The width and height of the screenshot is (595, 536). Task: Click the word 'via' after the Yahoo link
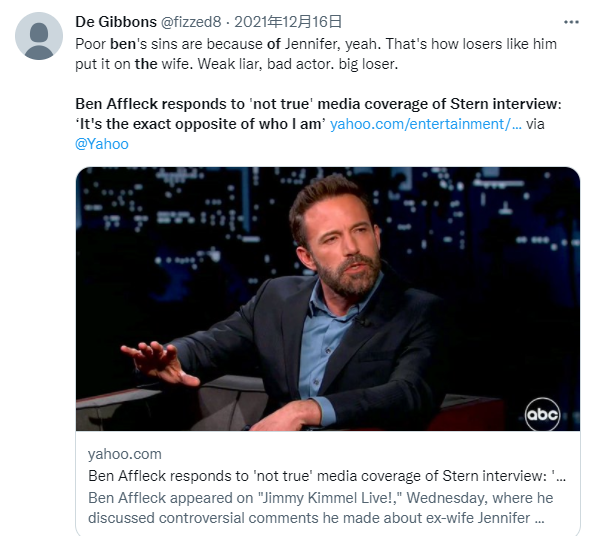coord(535,124)
